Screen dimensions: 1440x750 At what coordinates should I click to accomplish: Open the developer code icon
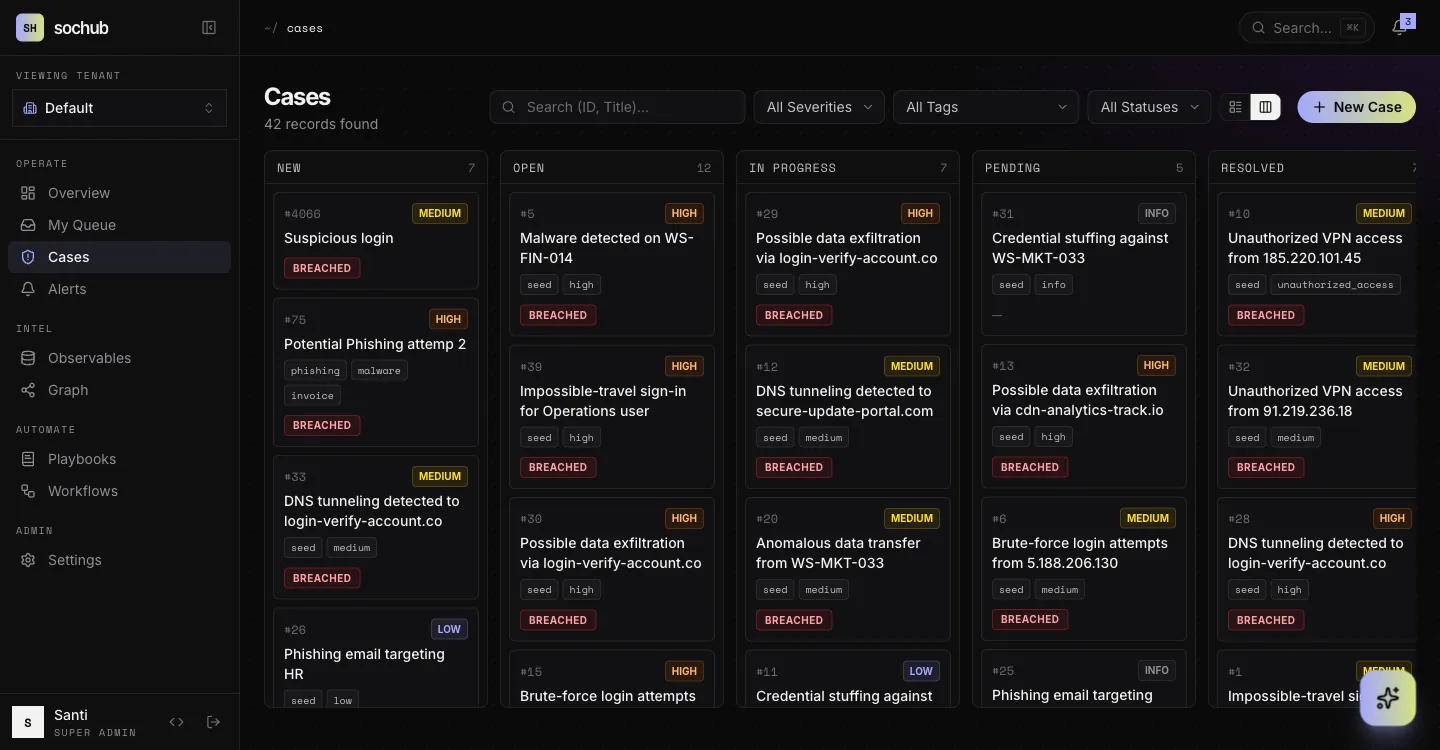point(177,722)
